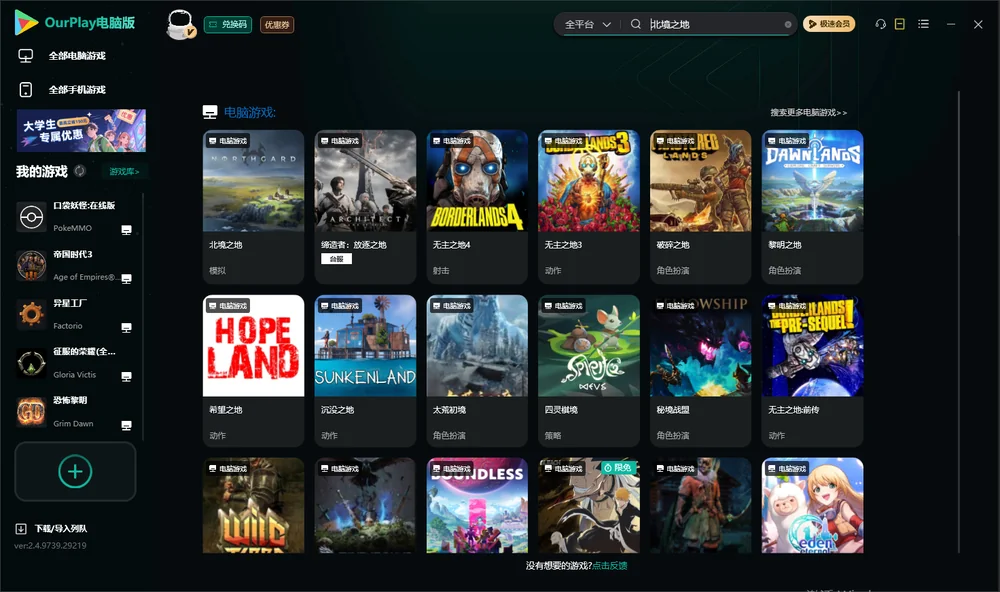
Task: Click the OurPlay logo icon
Action: click(x=26, y=22)
